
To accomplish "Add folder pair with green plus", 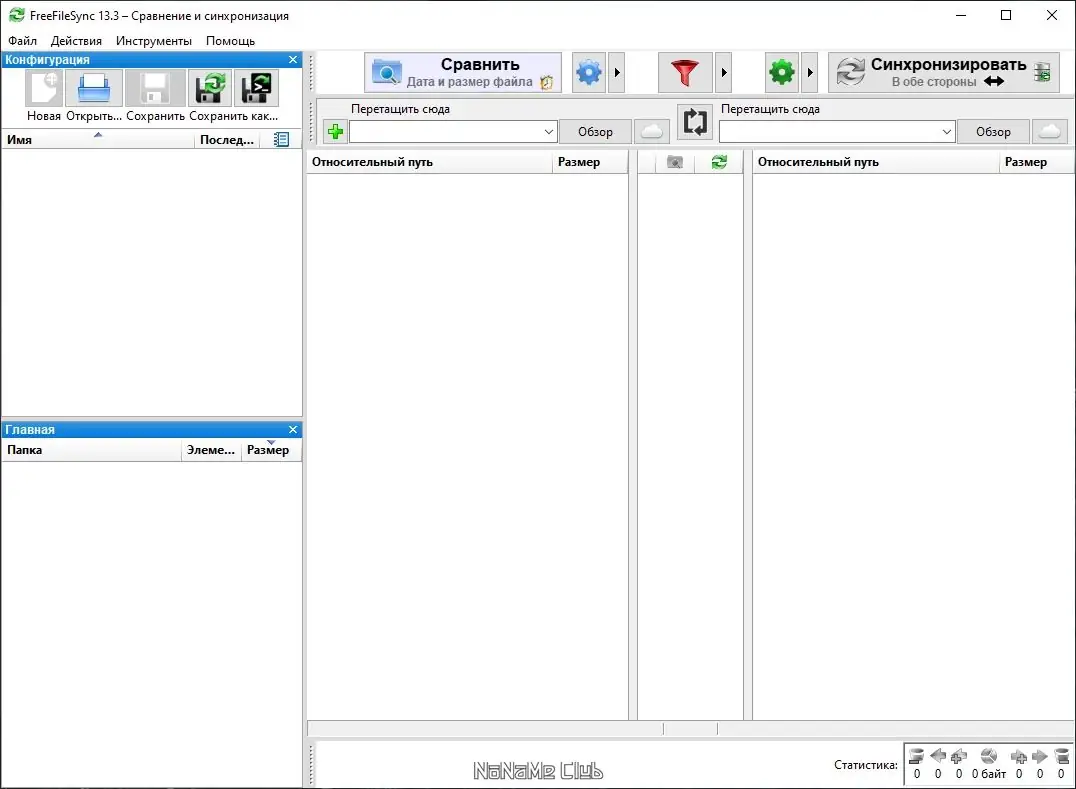I will point(336,131).
